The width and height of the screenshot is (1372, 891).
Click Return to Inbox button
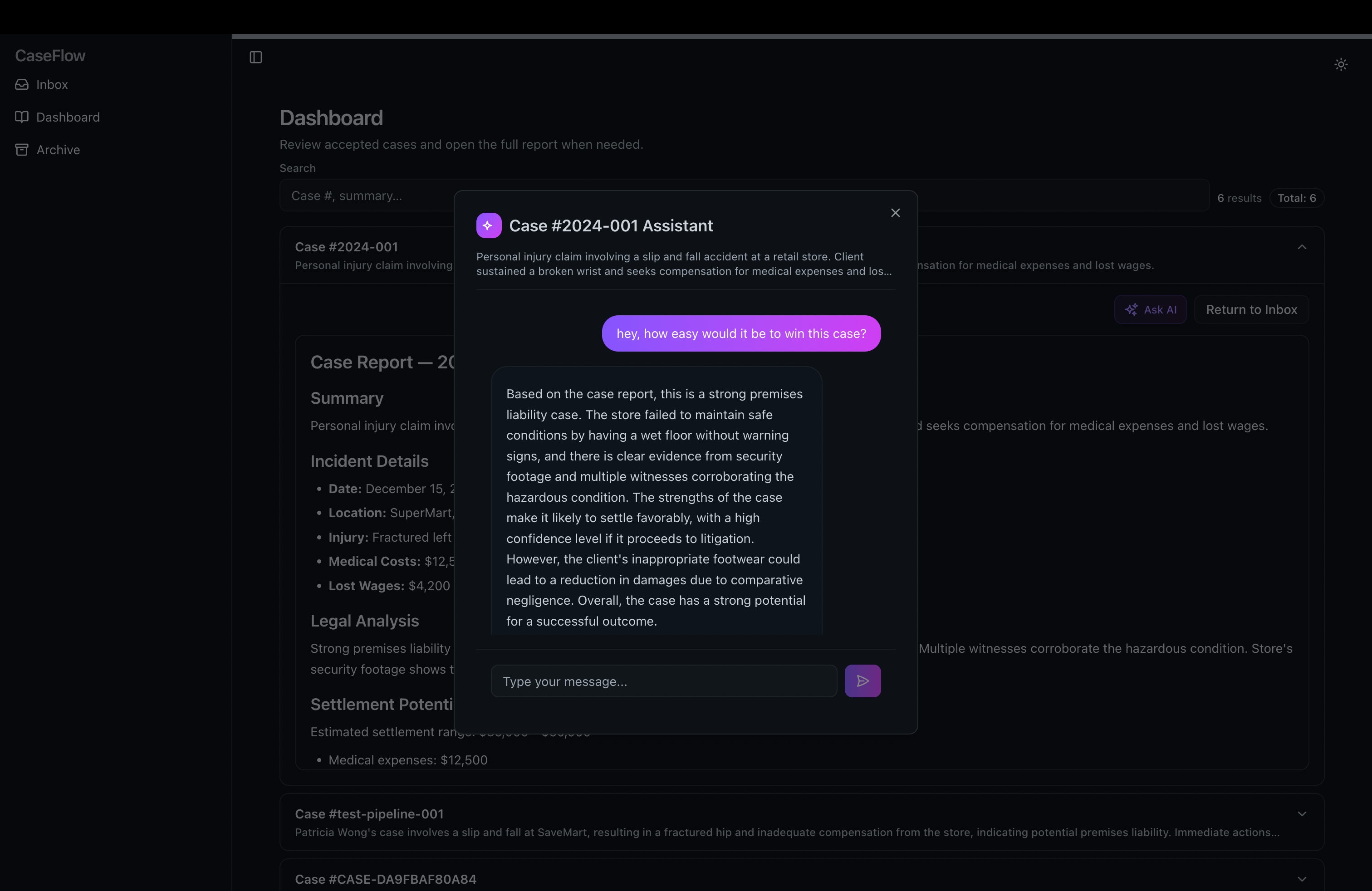tap(1251, 309)
